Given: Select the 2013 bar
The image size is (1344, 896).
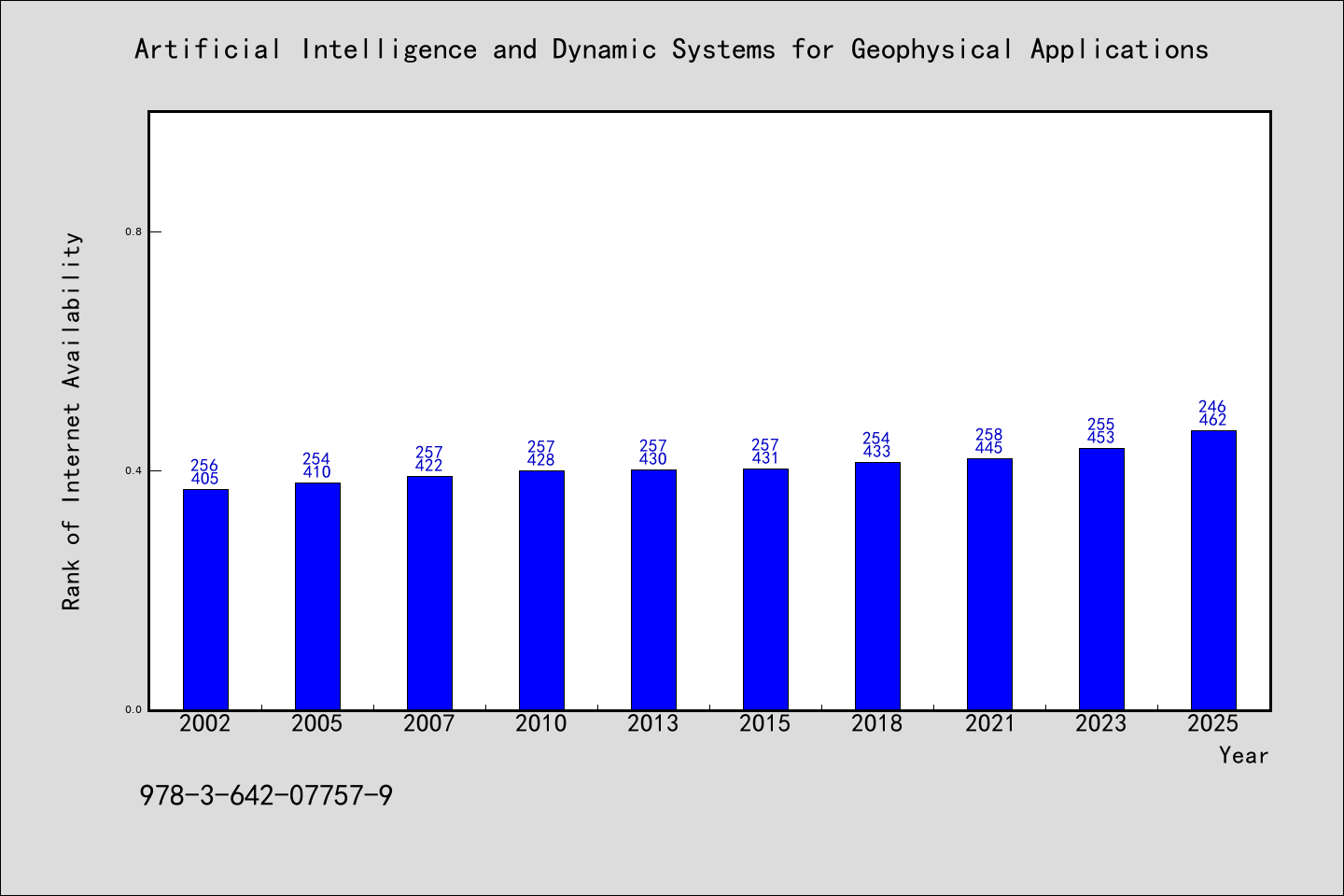Looking at the screenshot, I should (x=653, y=590).
